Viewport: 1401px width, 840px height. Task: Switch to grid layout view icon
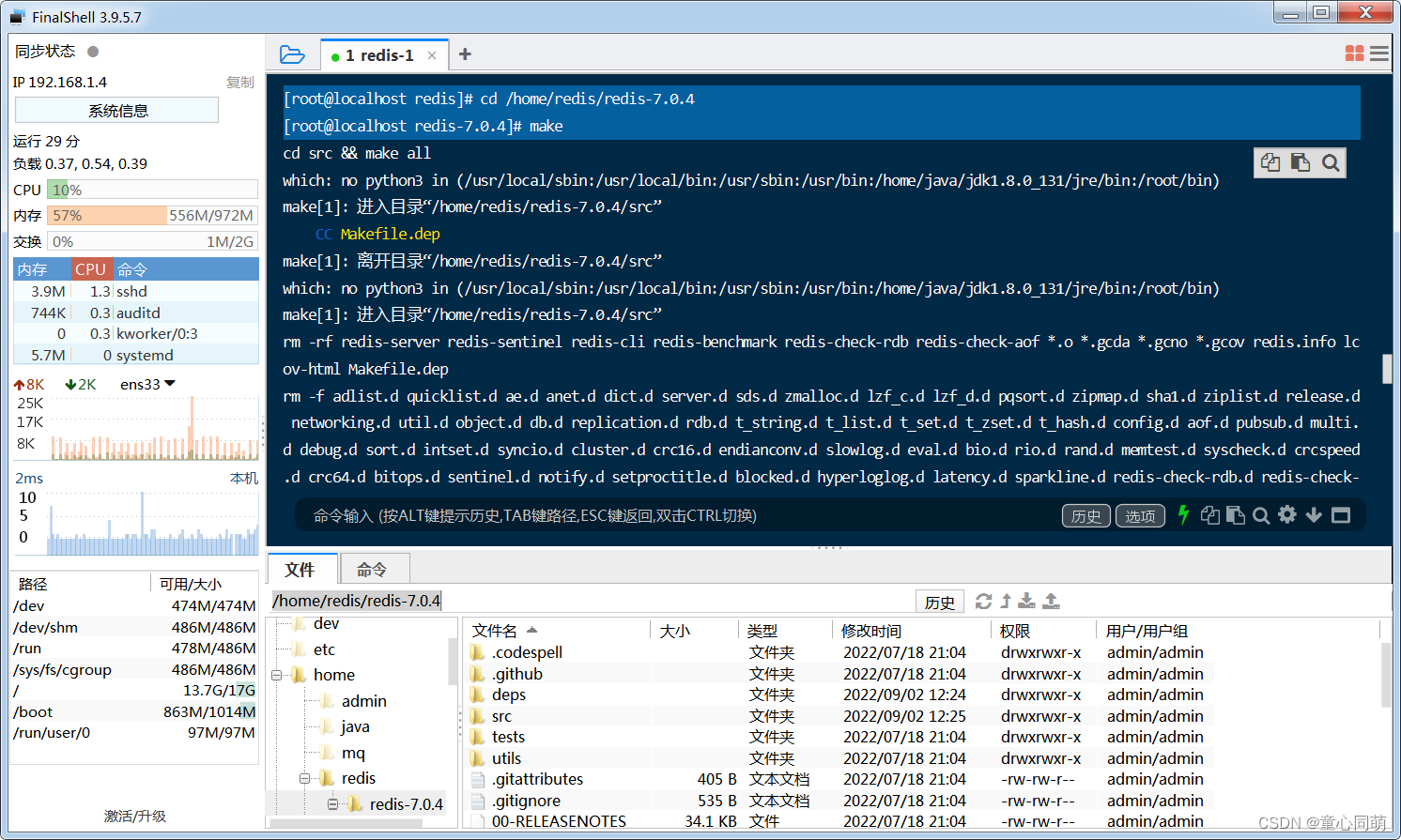click(x=1354, y=53)
